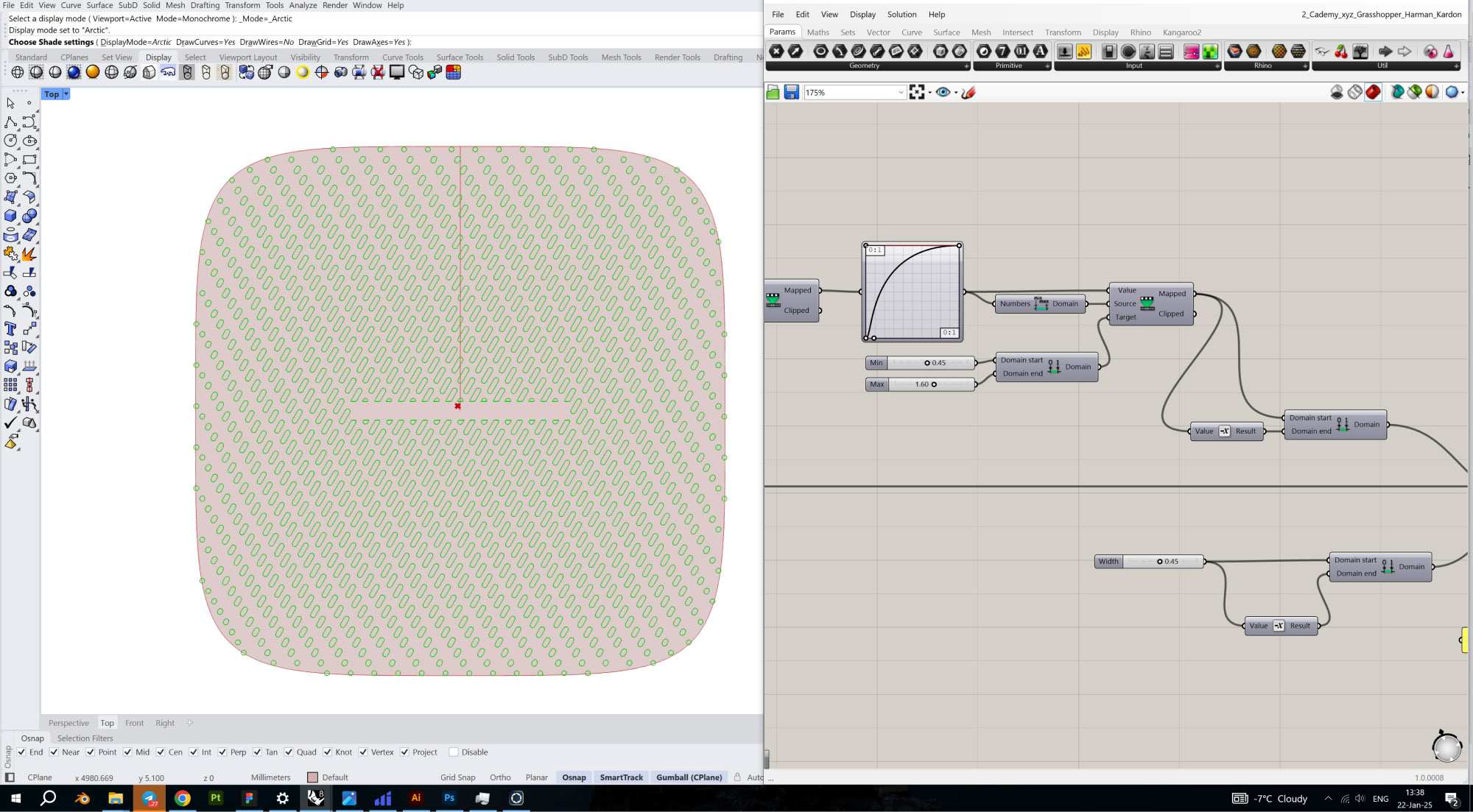Open the 175% zoom level dropdown

[900, 92]
